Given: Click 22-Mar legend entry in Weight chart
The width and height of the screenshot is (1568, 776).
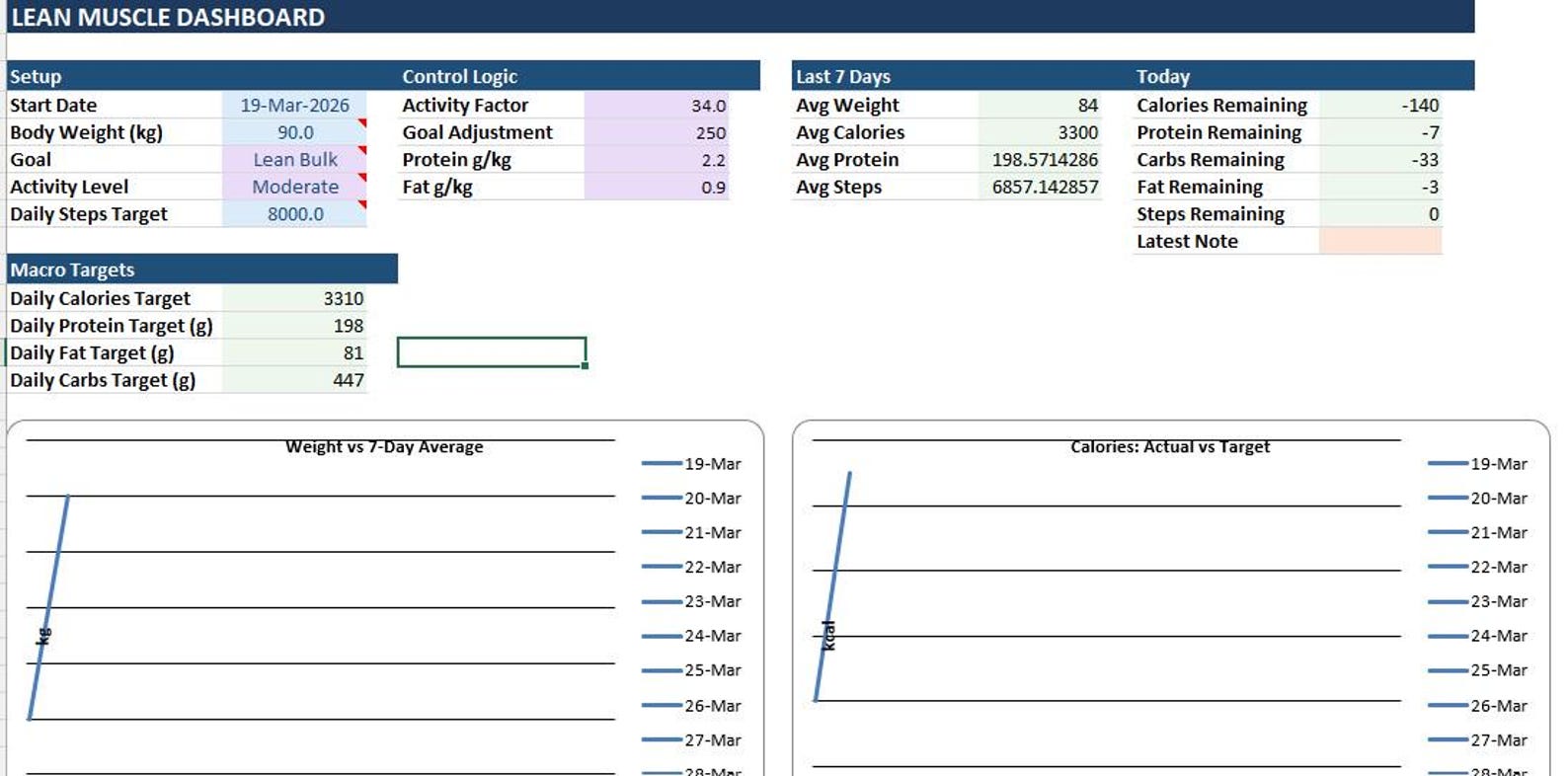Looking at the screenshot, I should 691,567.
